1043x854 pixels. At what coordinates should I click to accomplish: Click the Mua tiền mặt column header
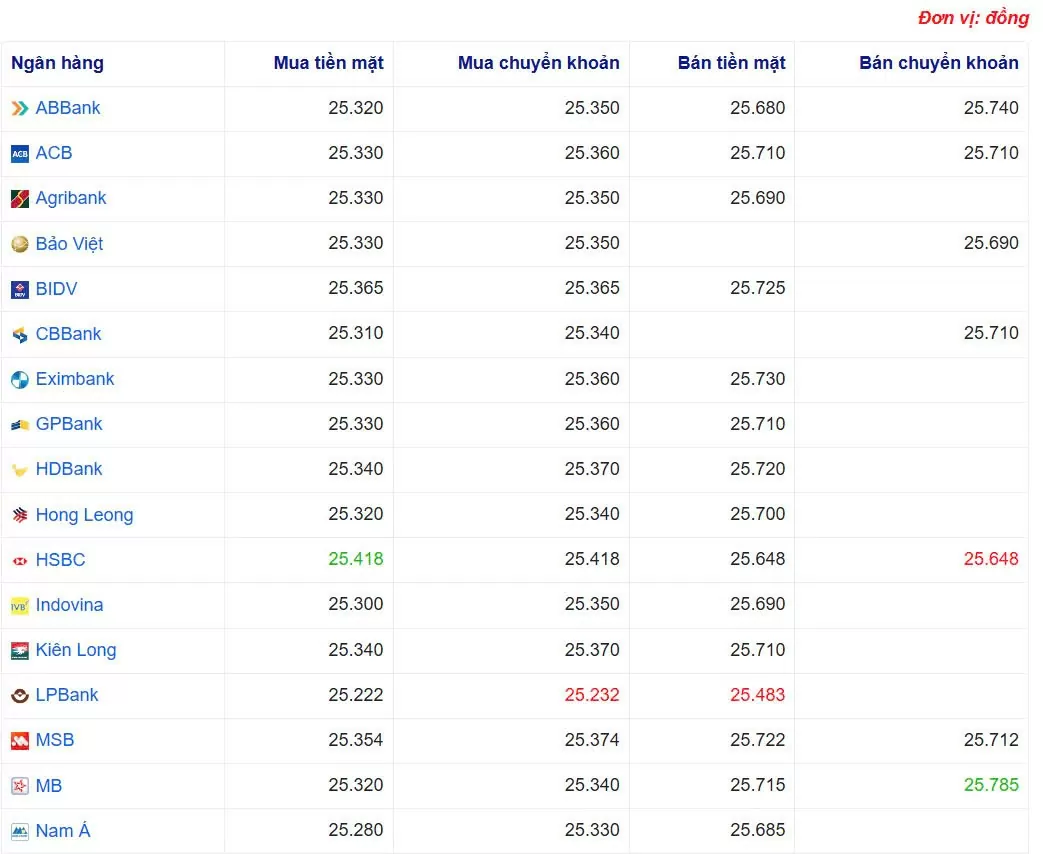[x=328, y=63]
